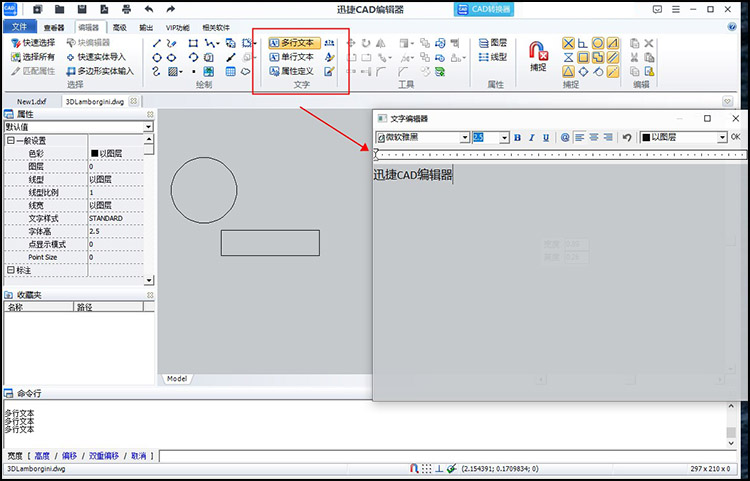
Task: Select the line drawing tool
Action: [x=157, y=43]
